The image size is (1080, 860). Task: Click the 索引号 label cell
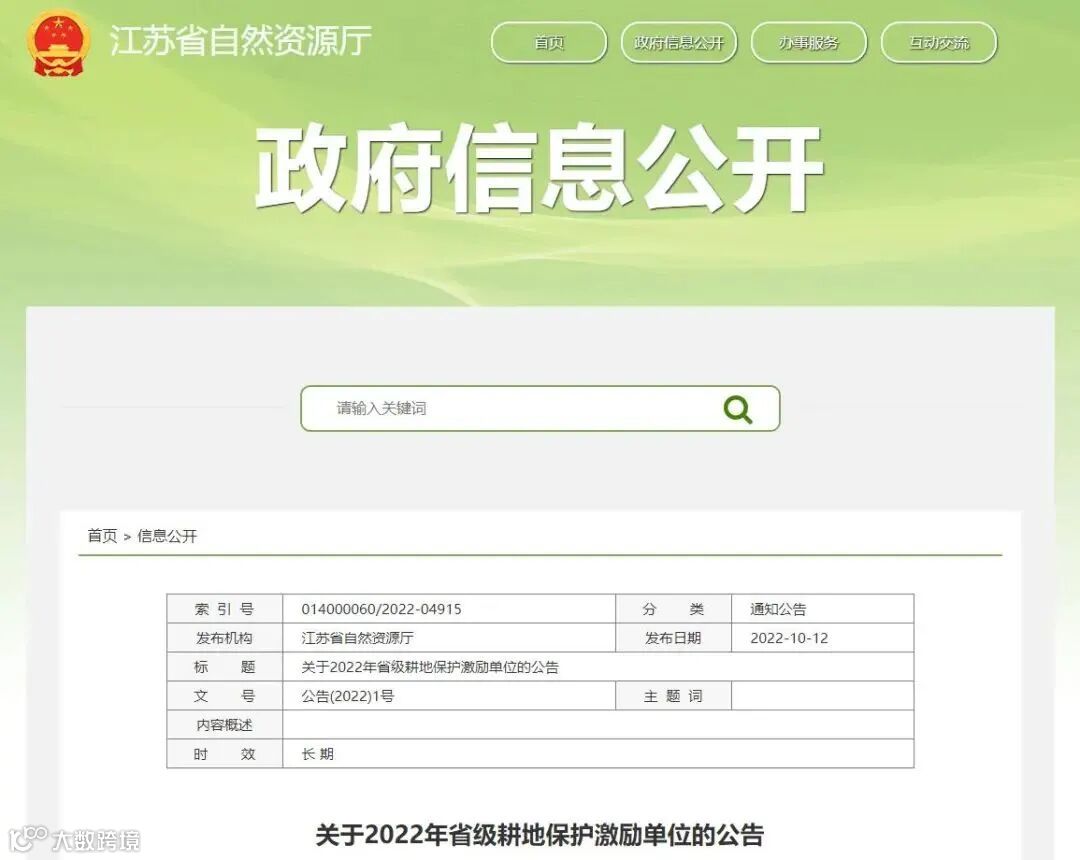coord(225,609)
